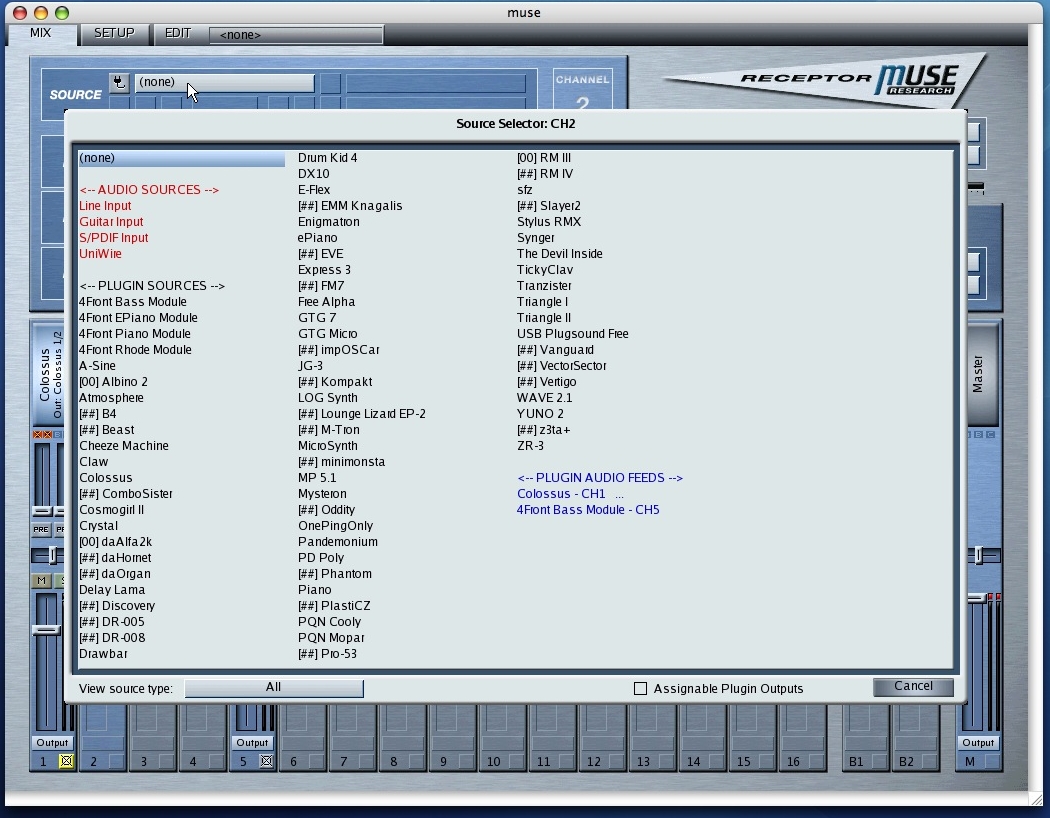Image resolution: width=1050 pixels, height=818 pixels.
Task: Select the Colossus channel strip label
Action: pyautogui.click(x=50, y=375)
